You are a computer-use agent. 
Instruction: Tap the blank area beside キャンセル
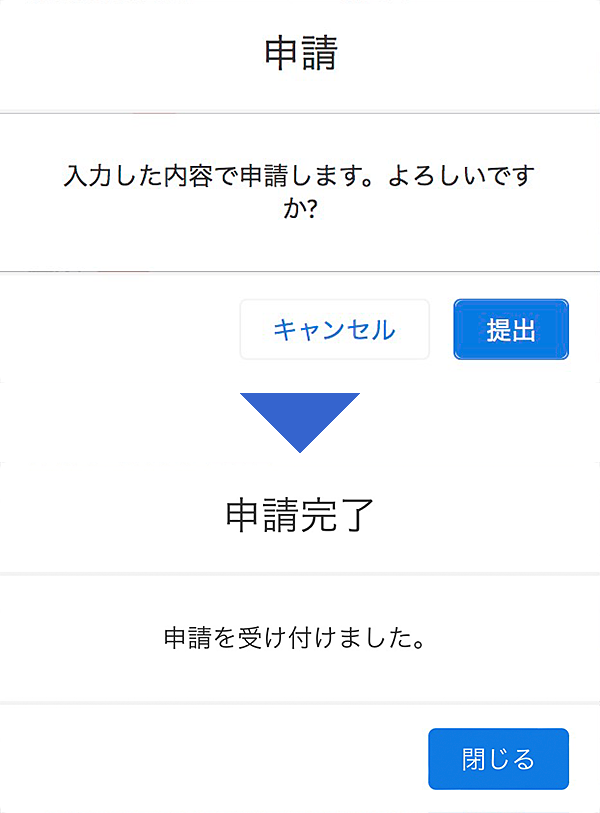pos(120,329)
